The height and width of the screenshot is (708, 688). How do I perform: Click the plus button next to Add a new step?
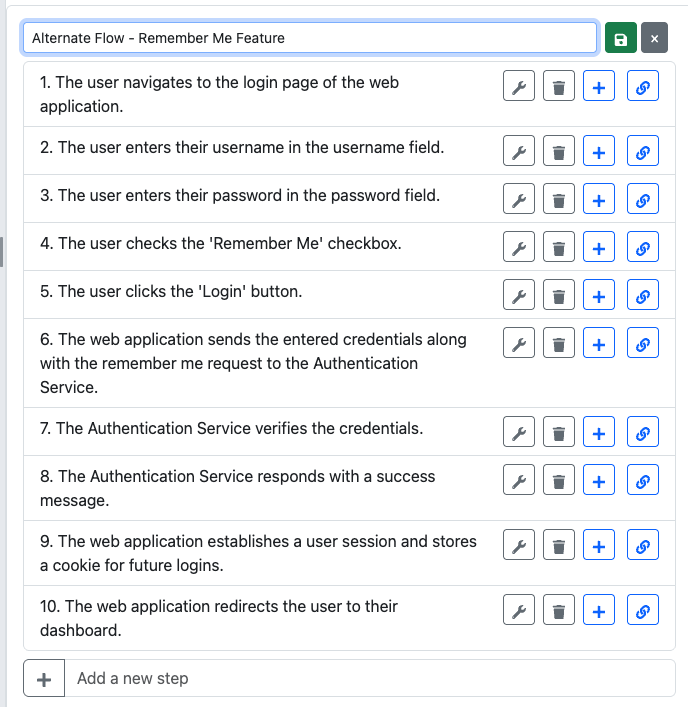click(x=44, y=679)
